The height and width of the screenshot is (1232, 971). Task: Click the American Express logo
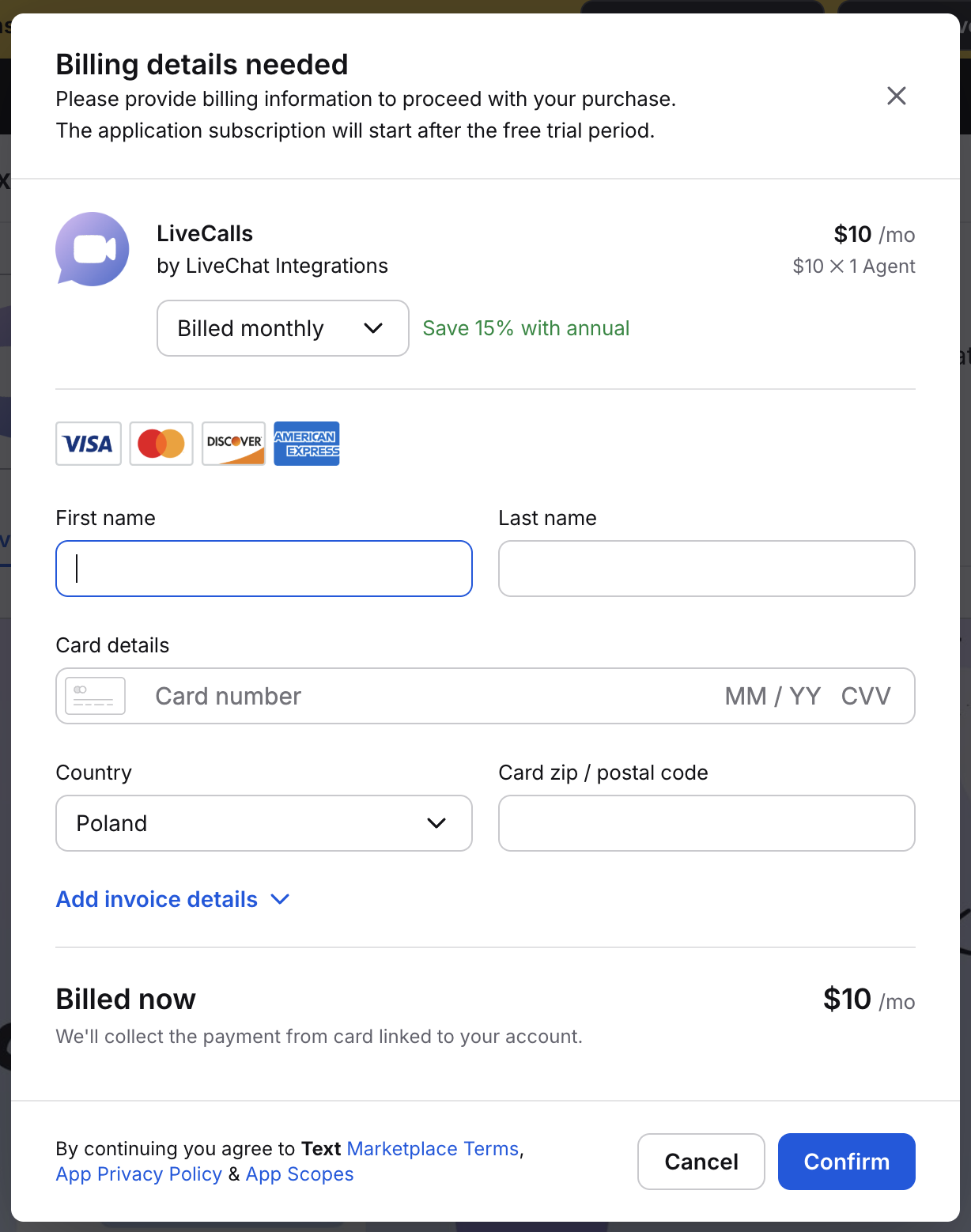click(x=307, y=444)
